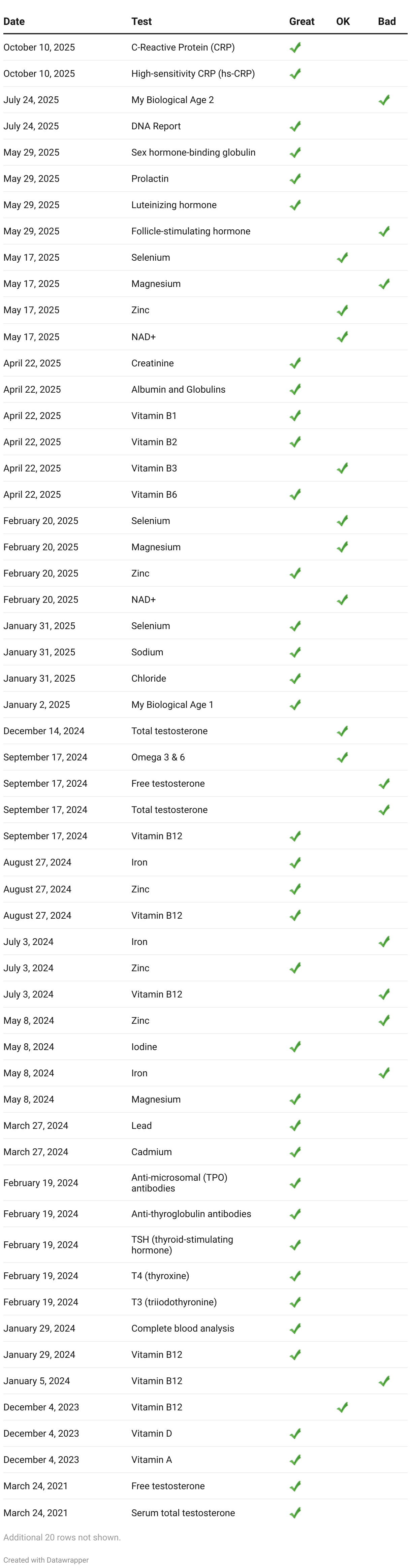Screen dimensions: 411x1568
Task: Select the OK checkmark for Omega 3 & 6
Action: click(x=342, y=757)
